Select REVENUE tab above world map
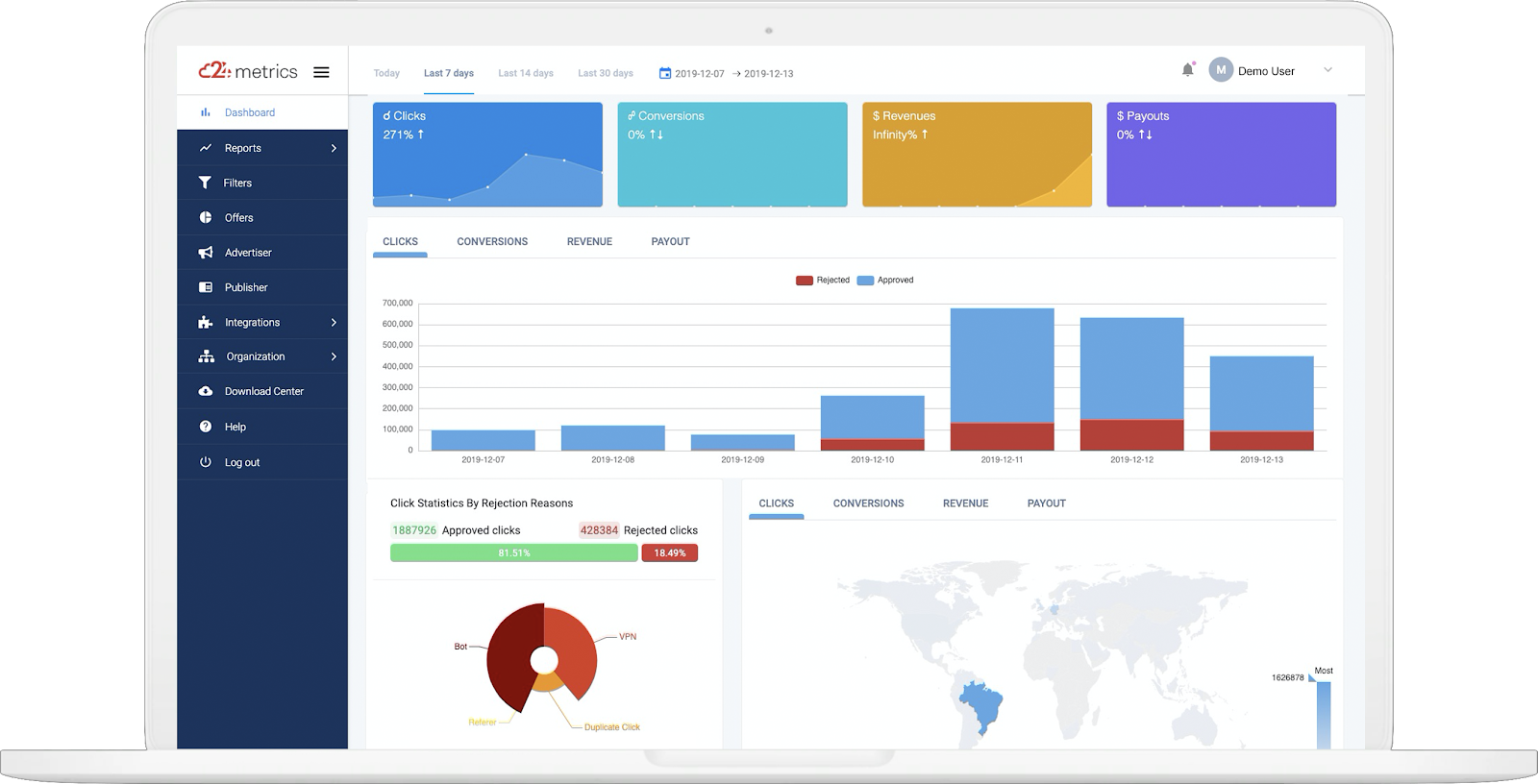 coord(965,503)
